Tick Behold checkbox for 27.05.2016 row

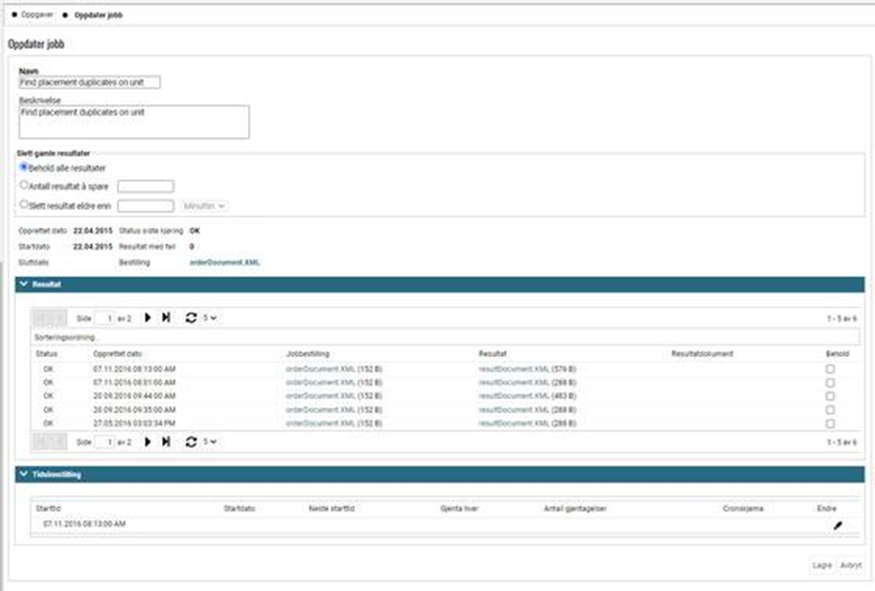pos(830,423)
